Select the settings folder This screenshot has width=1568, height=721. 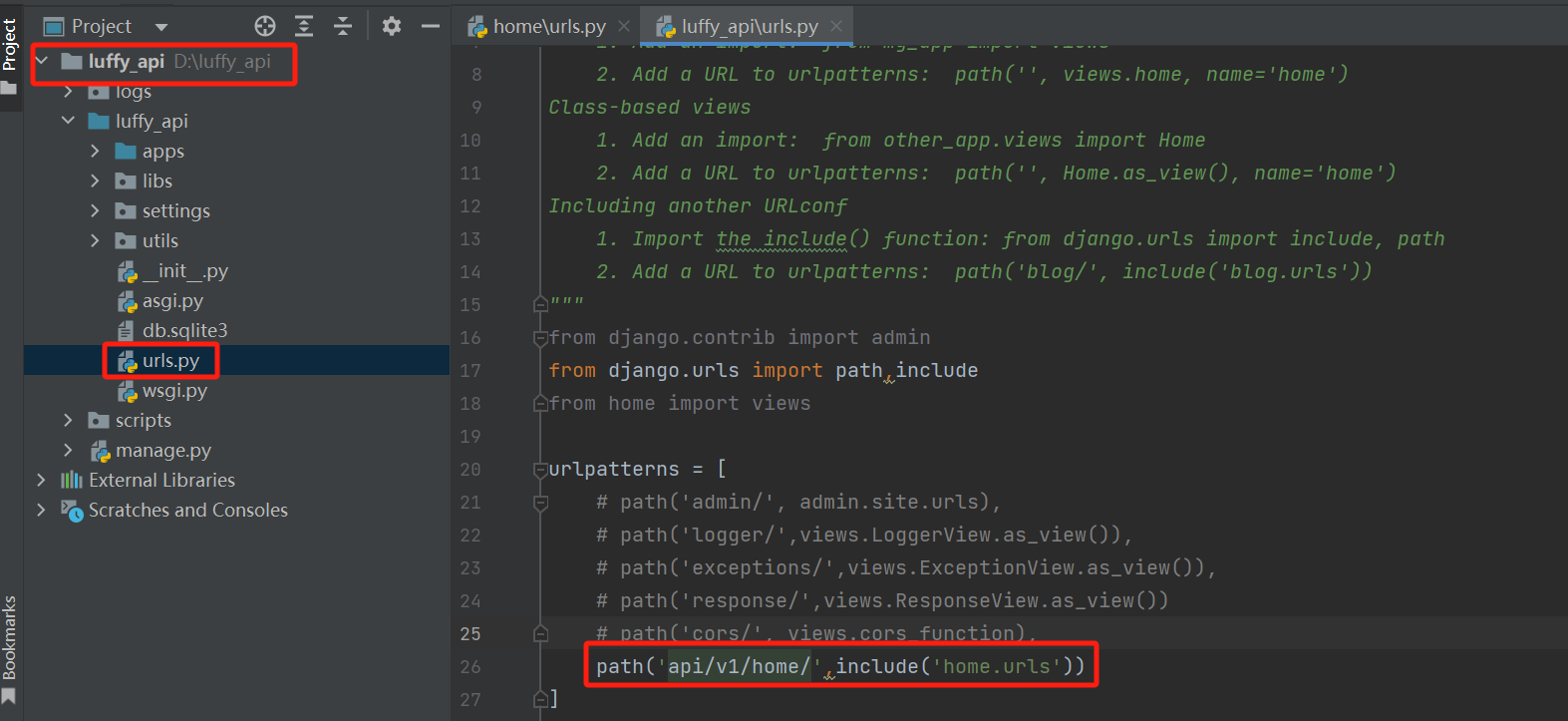[x=176, y=210]
